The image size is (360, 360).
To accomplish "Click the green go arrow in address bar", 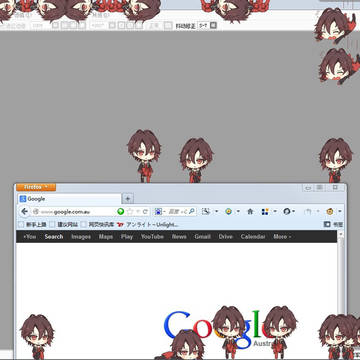I will point(121,211).
